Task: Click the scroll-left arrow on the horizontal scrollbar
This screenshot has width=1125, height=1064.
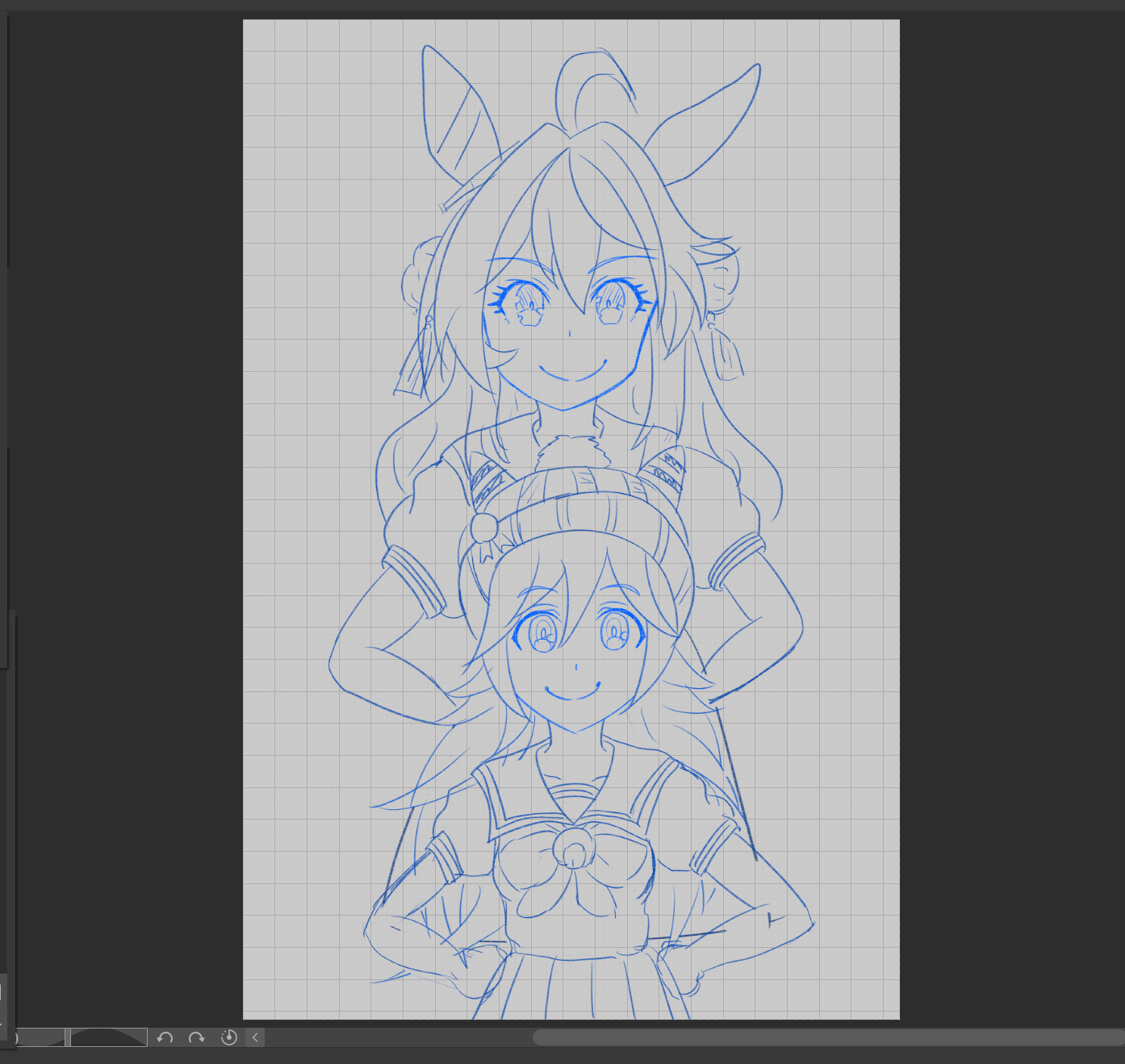Action: click(255, 1037)
